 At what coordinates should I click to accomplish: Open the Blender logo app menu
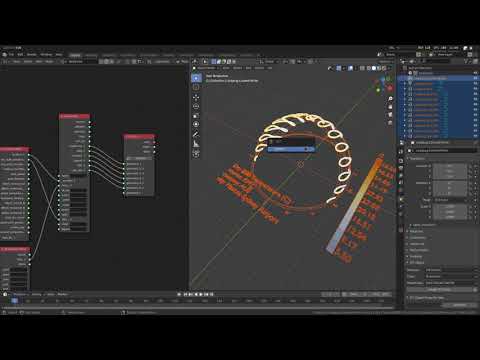[5, 55]
